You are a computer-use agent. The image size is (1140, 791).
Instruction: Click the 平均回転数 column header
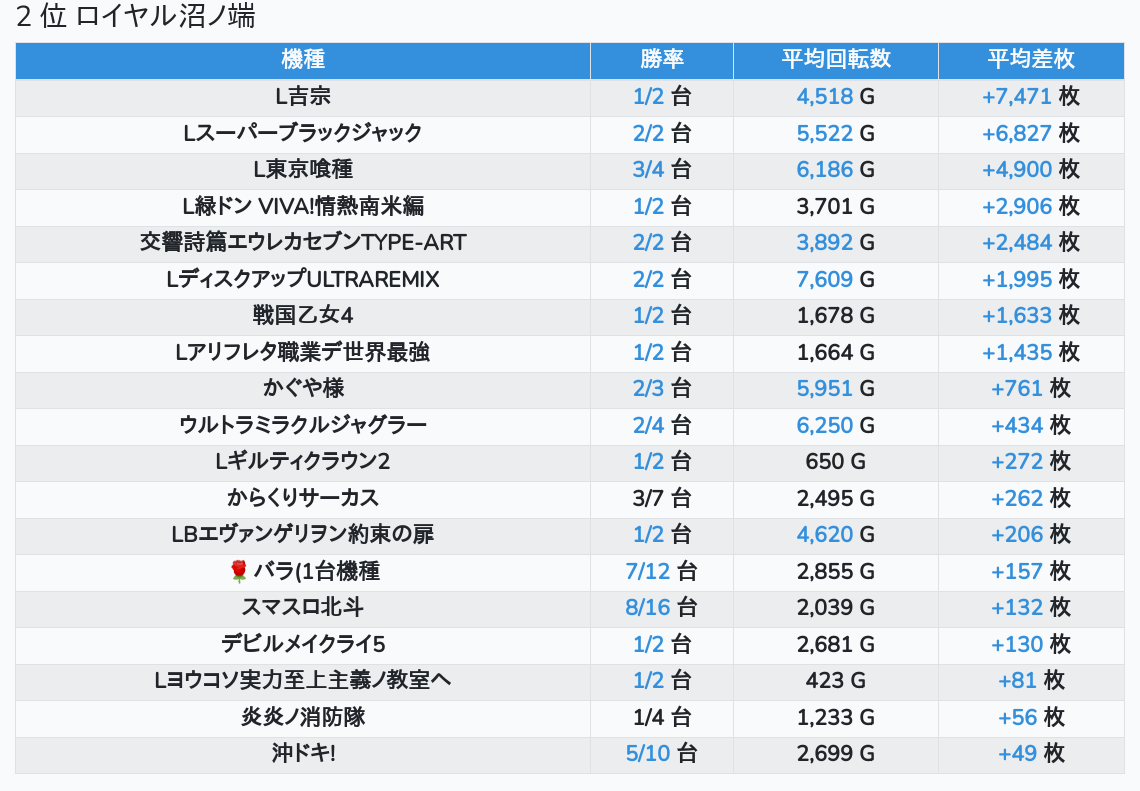coord(835,59)
